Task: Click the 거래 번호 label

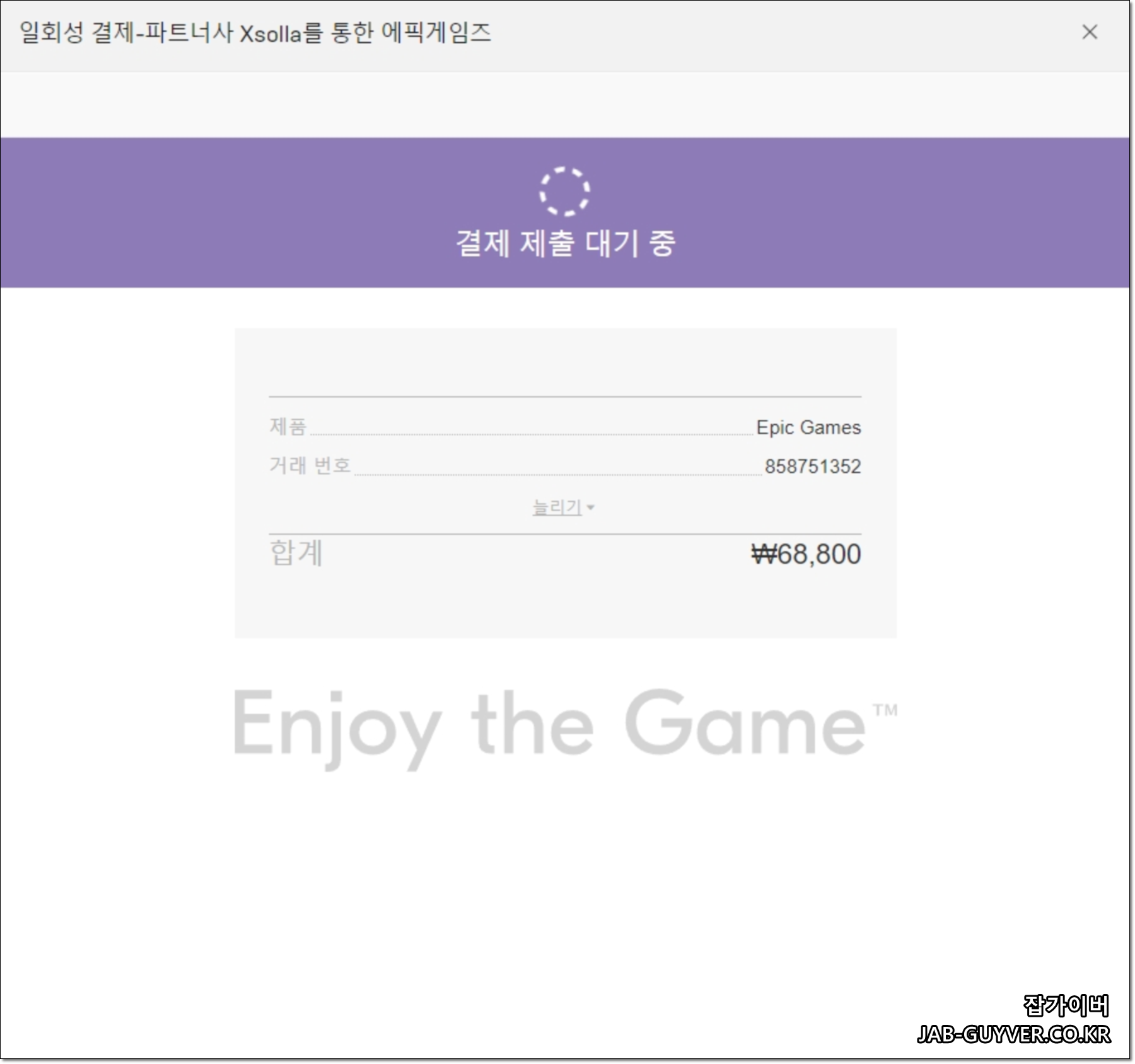Action: [x=310, y=466]
